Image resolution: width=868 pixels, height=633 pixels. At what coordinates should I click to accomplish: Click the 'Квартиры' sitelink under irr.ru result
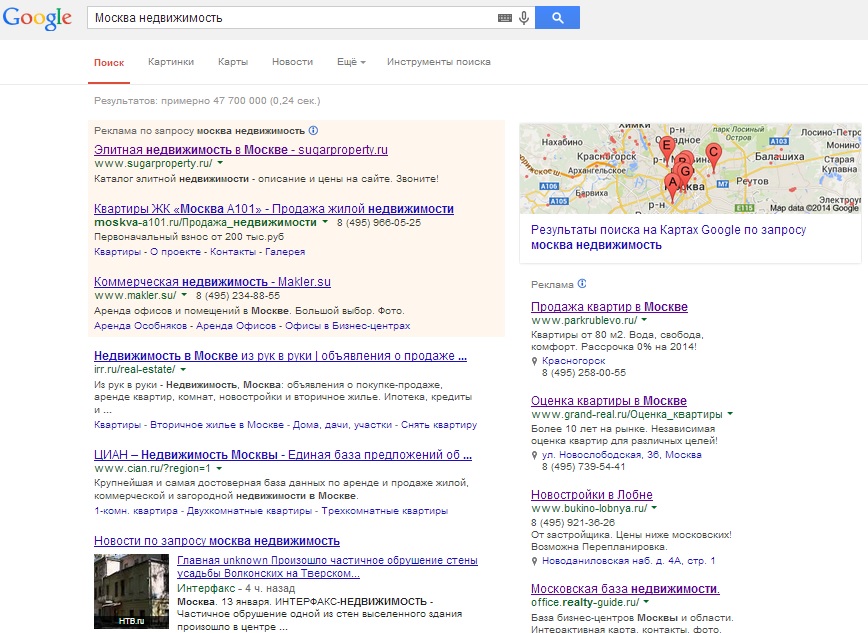117,425
